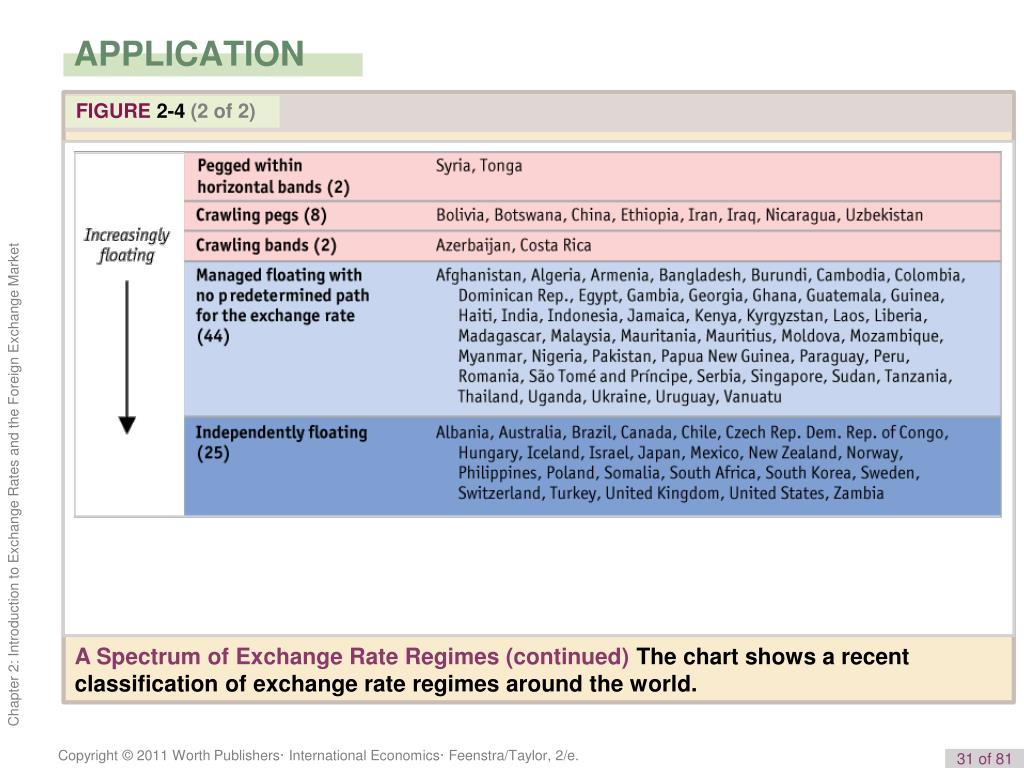Click the line starting with Myanmar, Nigeria
The height and width of the screenshot is (768, 1024).
click(x=684, y=357)
